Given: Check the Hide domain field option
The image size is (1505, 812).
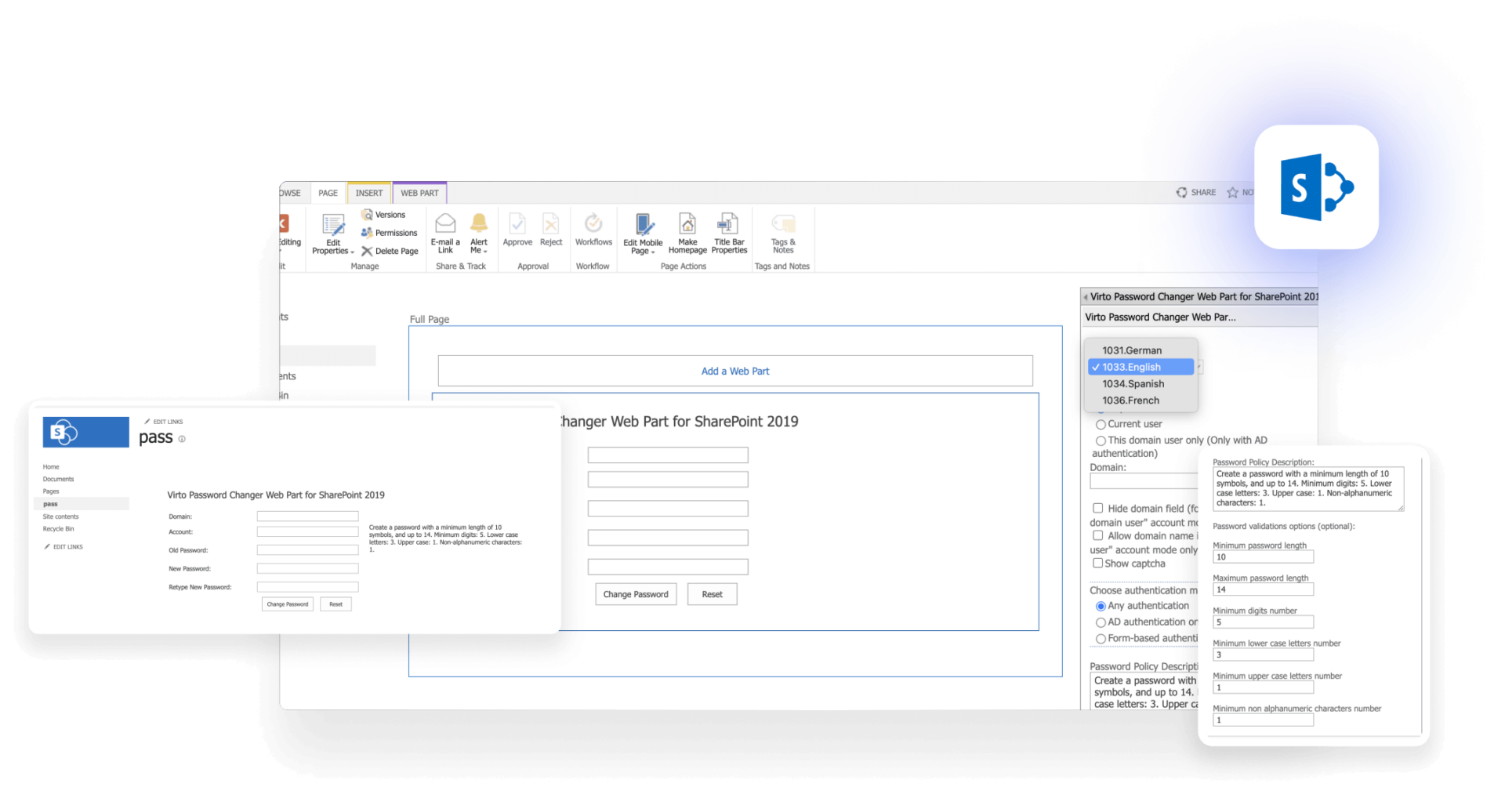Looking at the screenshot, I should pos(1098,508).
